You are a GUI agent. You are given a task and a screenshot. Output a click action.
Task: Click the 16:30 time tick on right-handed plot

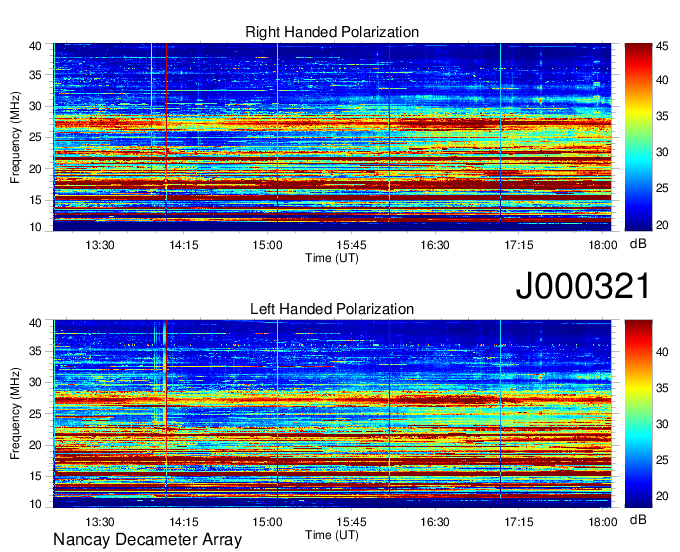coord(435,245)
